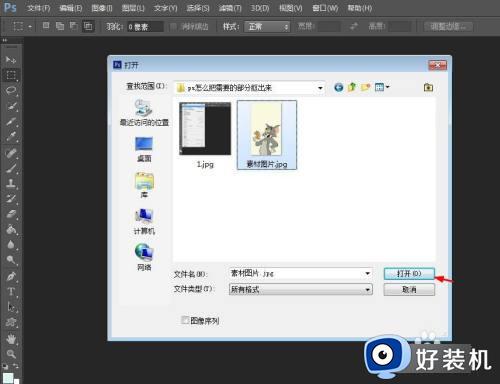Image resolution: width=500 pixels, height=384 pixels.
Task: Select the Blur tool
Action: pos(11,244)
